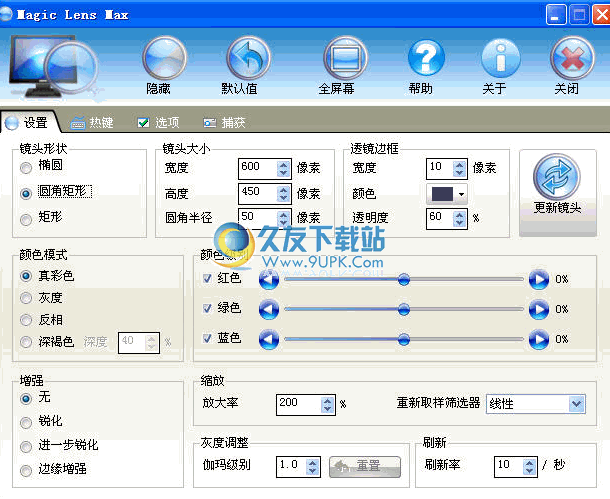Open the lens border 颜色 dropdown
Image resolution: width=610 pixels, height=499 pixels.
[447, 194]
